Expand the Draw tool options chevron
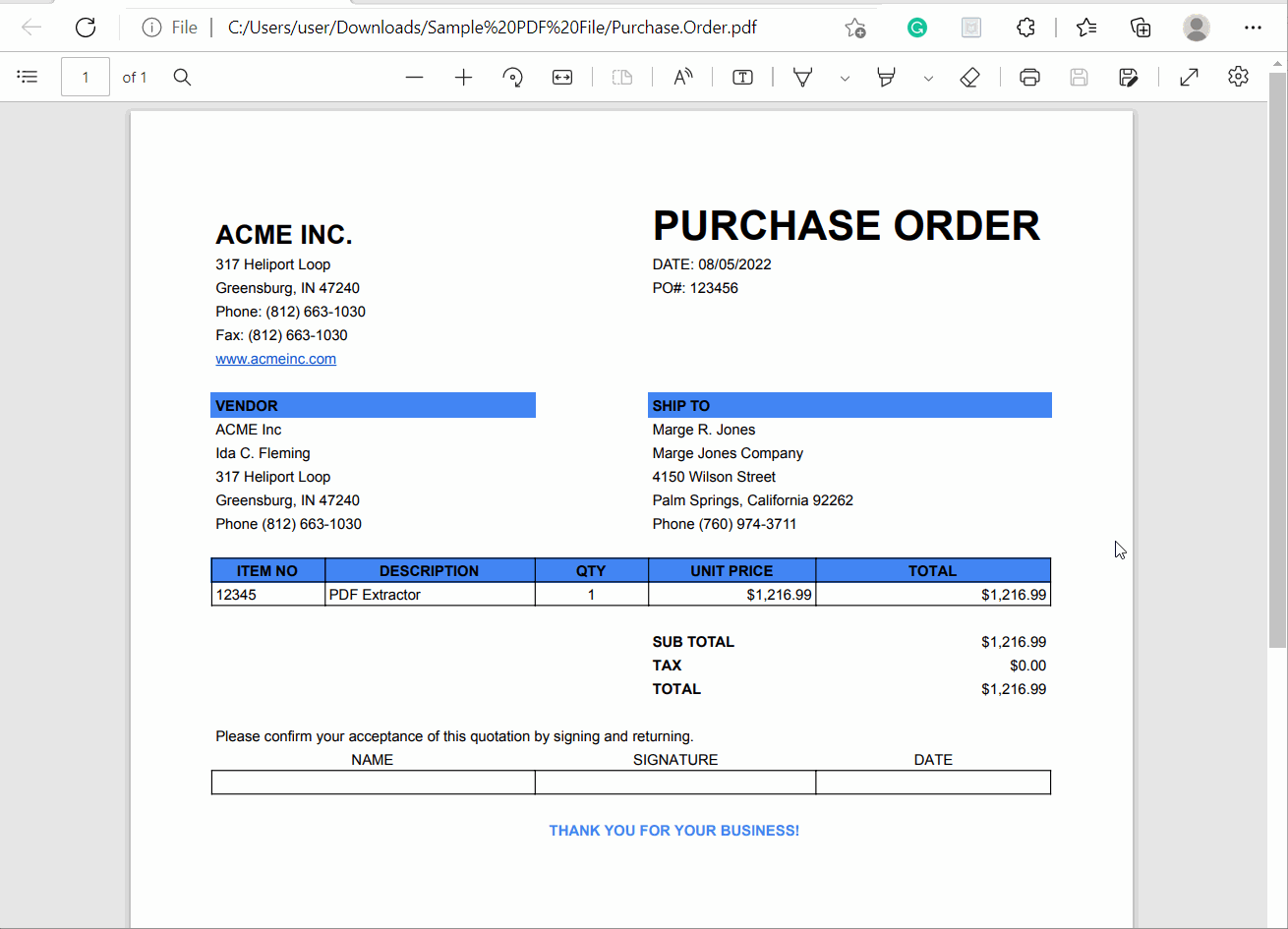Viewport: 1288px width, 929px height. 845,78
